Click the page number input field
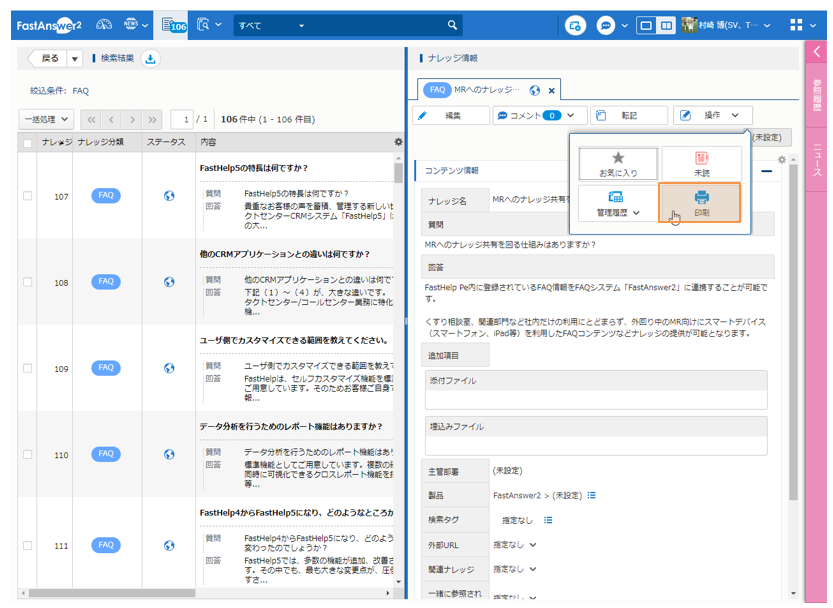The width and height of the screenshot is (833, 608). [x=181, y=119]
